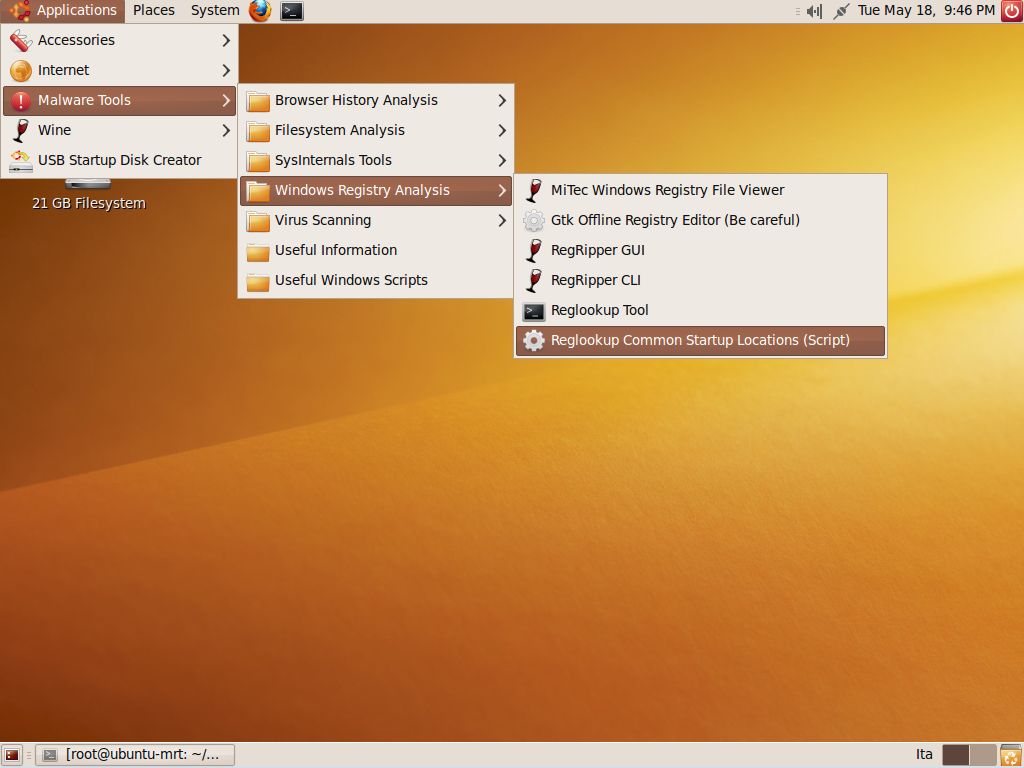
Task: Choose the RegRipper CLI entry
Action: click(700, 281)
